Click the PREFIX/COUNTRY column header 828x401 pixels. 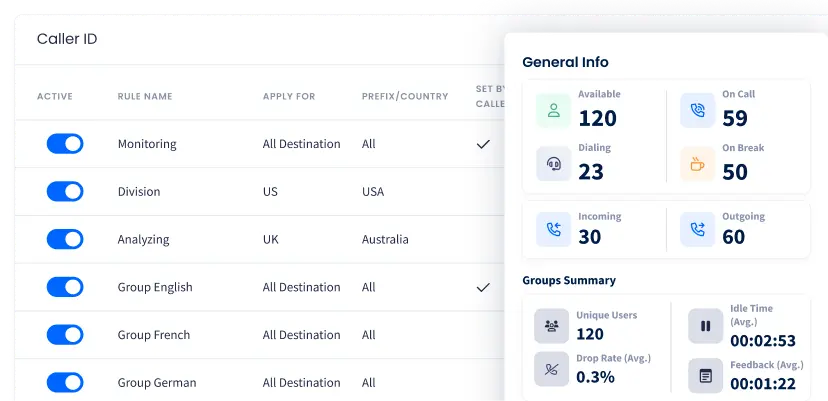coord(405,97)
